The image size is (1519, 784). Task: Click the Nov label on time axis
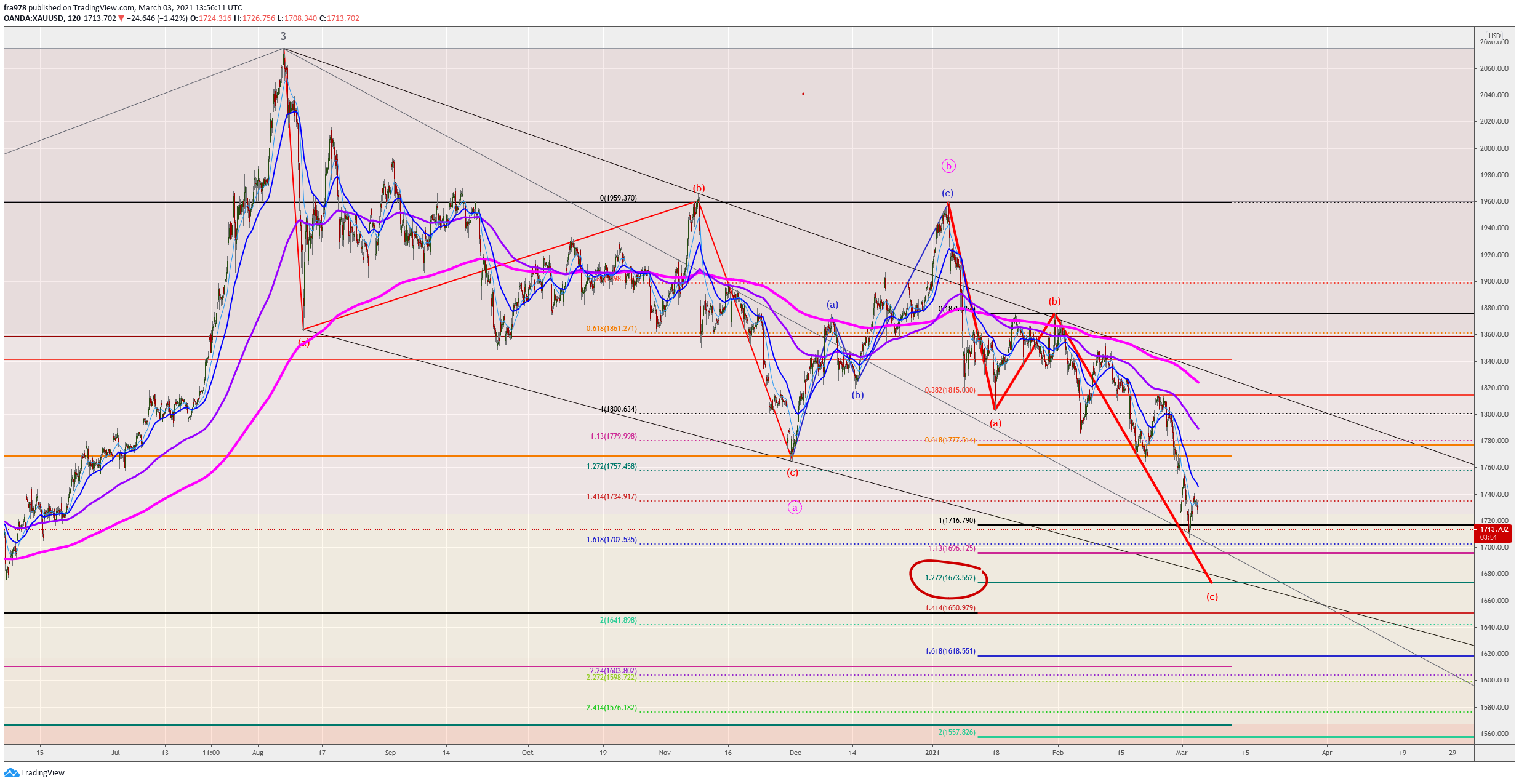pyautogui.click(x=665, y=753)
